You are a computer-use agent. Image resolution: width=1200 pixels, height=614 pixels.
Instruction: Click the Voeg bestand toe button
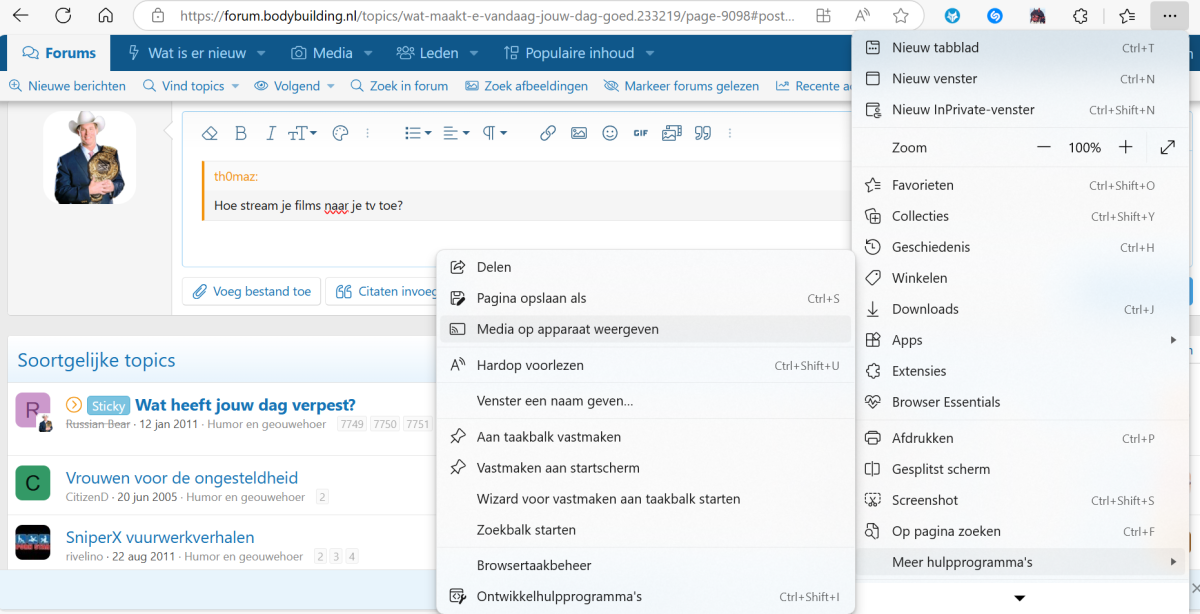(251, 291)
